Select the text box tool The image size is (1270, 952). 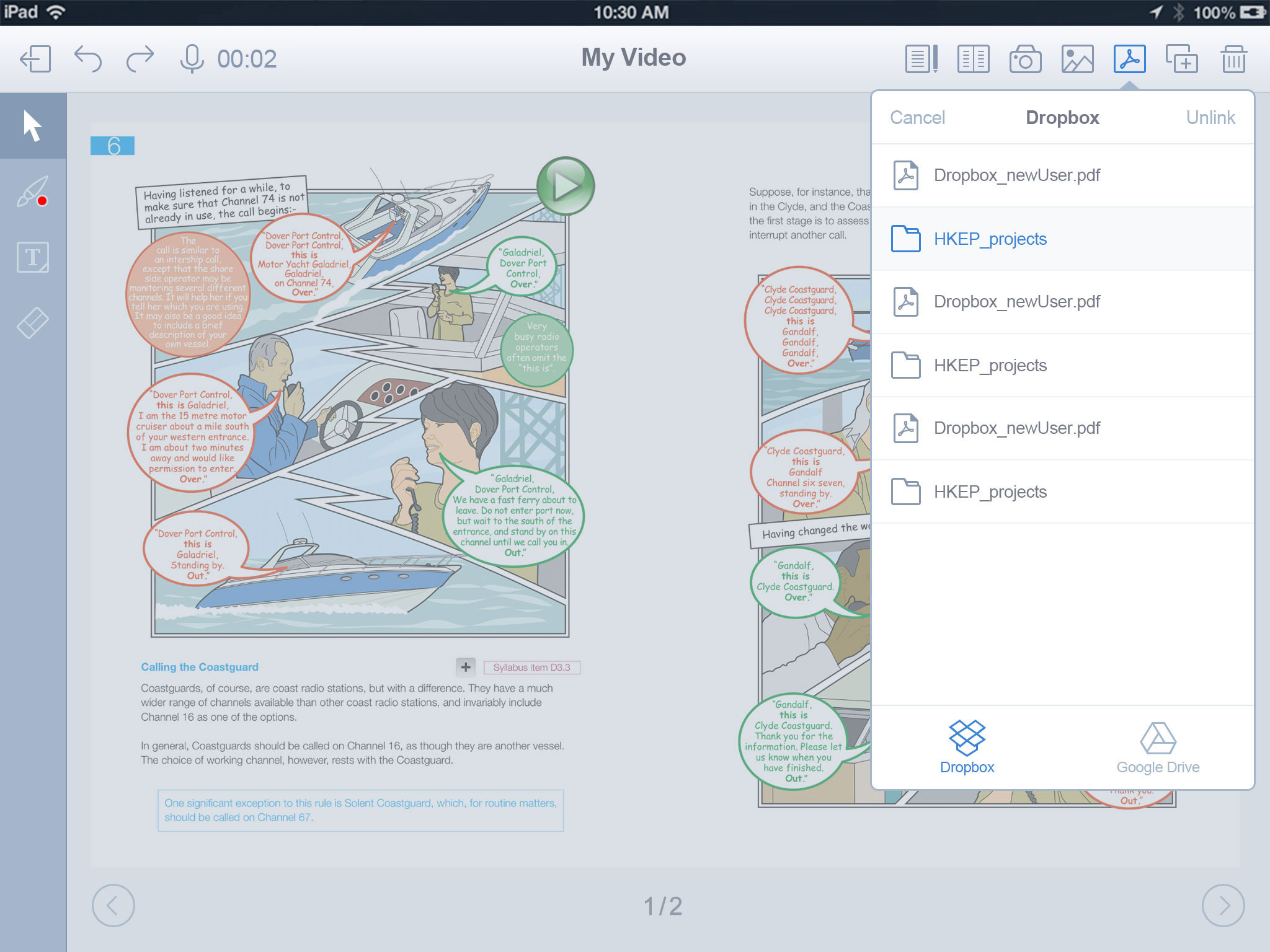coord(33,257)
